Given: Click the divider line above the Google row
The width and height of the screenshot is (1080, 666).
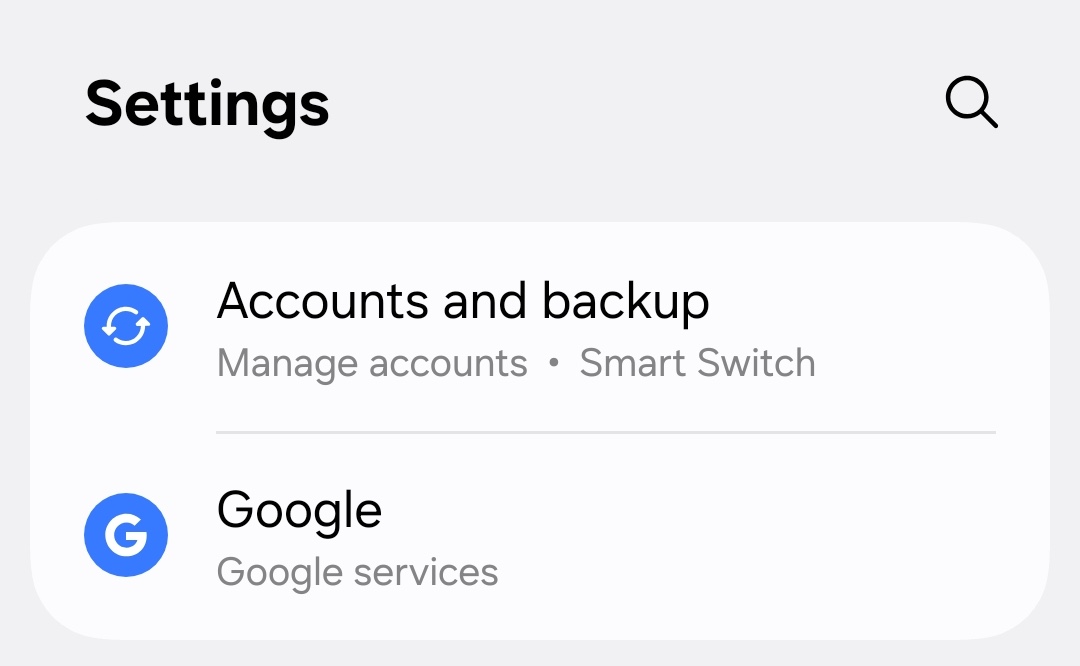Looking at the screenshot, I should 606,433.
